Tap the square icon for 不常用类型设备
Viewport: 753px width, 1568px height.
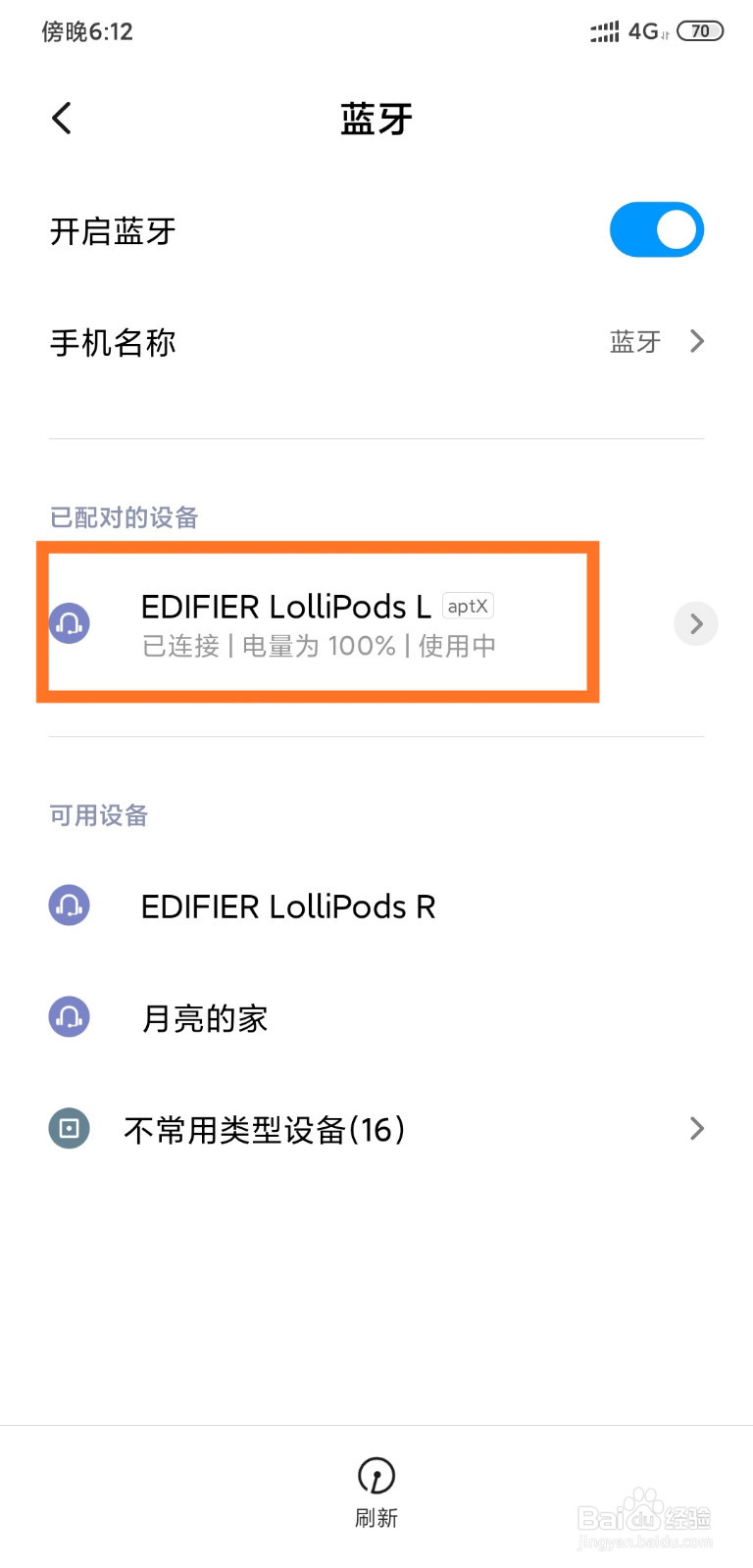(x=70, y=1129)
